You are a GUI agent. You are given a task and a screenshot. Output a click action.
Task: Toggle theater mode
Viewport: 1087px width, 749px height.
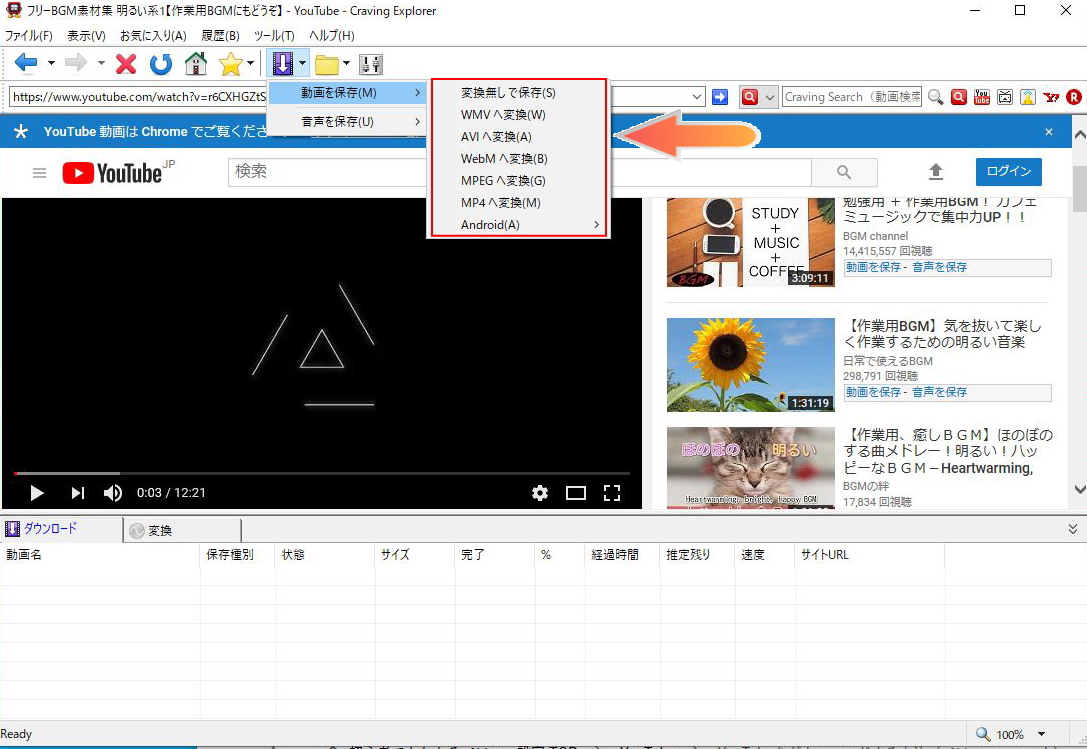coord(576,493)
